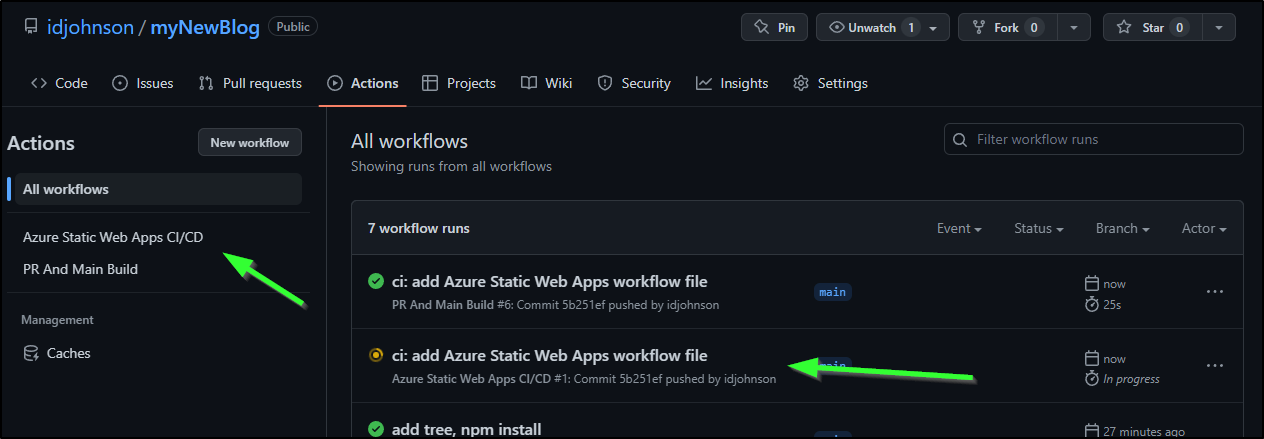The height and width of the screenshot is (439, 1264).
Task: Click the Issues circle-dot icon
Action: [x=120, y=83]
